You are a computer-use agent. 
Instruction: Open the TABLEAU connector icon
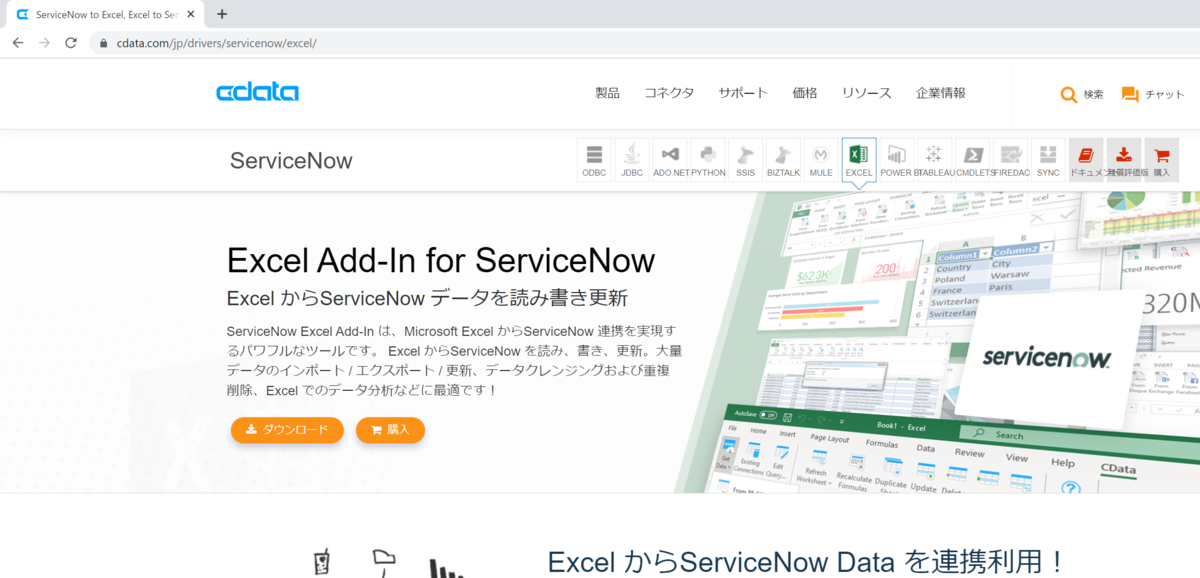click(934, 158)
